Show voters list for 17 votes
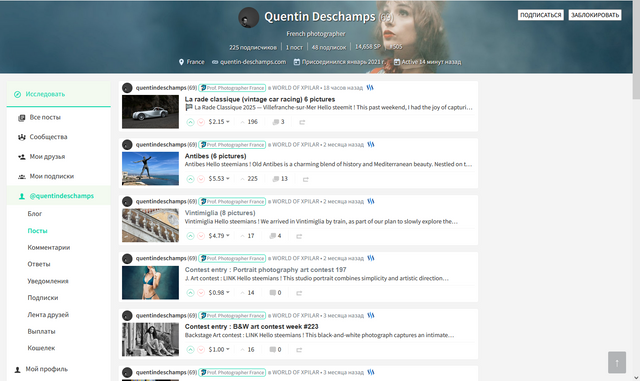The image size is (640, 381). 247,236
